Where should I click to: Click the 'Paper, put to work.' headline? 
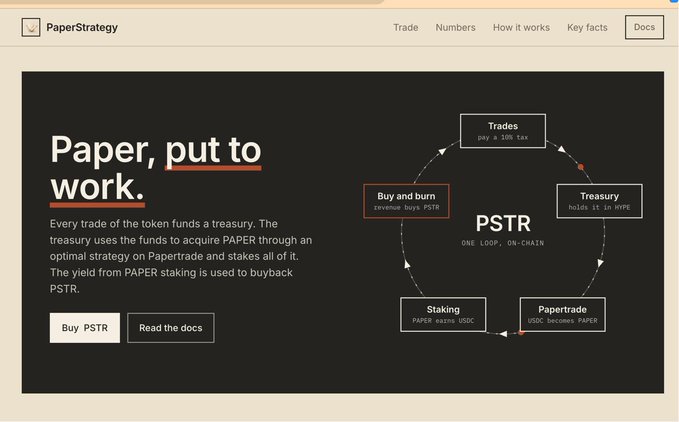[156, 169]
